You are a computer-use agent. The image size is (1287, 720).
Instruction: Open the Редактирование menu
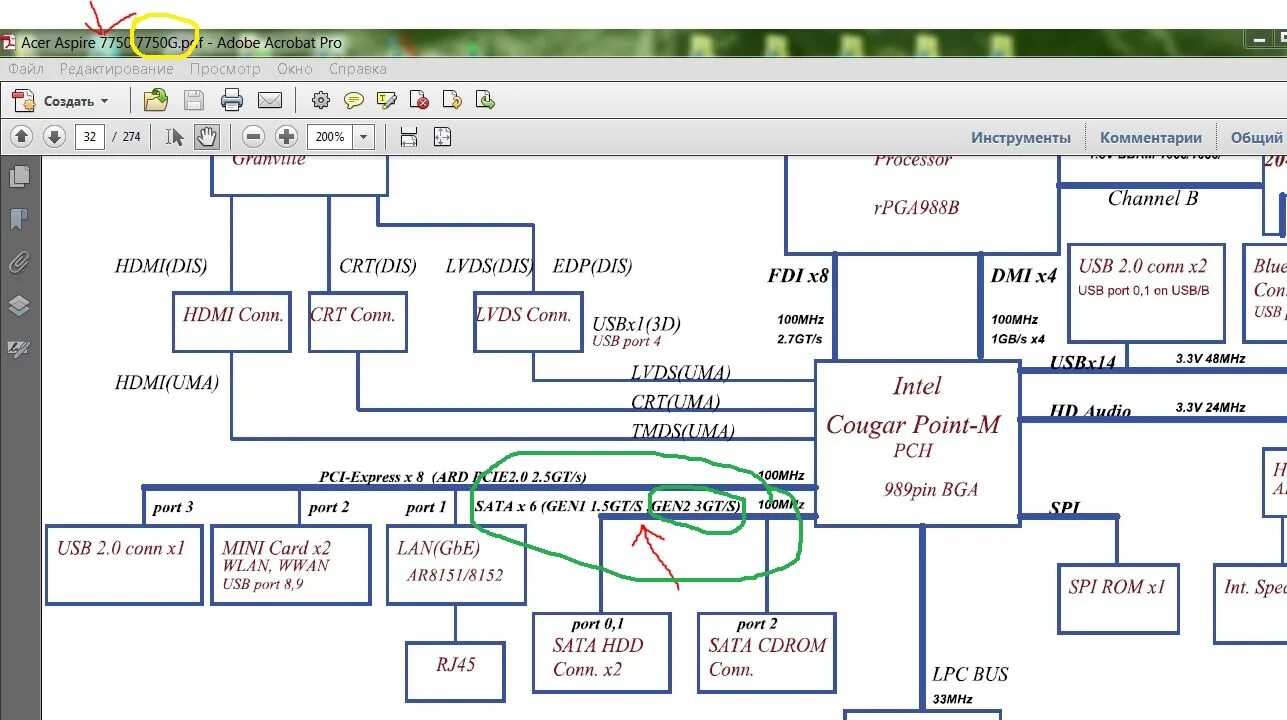pyautogui.click(x=116, y=69)
